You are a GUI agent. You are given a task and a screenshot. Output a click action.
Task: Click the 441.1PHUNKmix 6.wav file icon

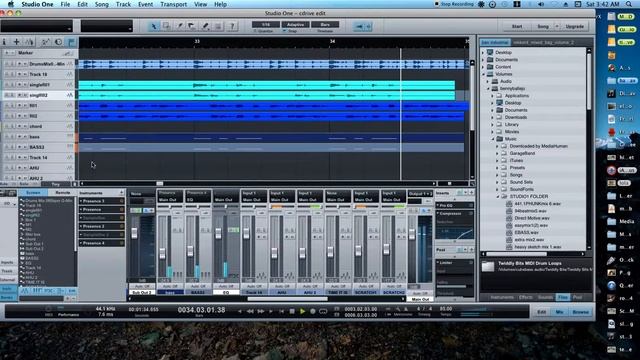[x=509, y=204]
